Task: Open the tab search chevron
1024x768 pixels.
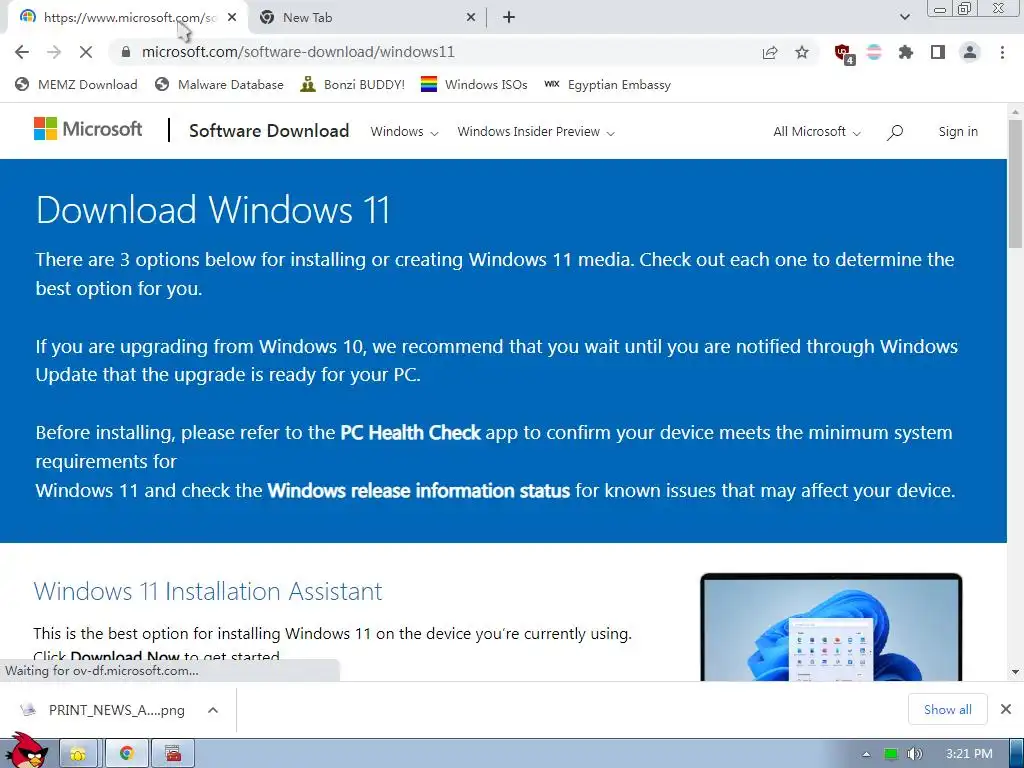Action: [x=905, y=17]
